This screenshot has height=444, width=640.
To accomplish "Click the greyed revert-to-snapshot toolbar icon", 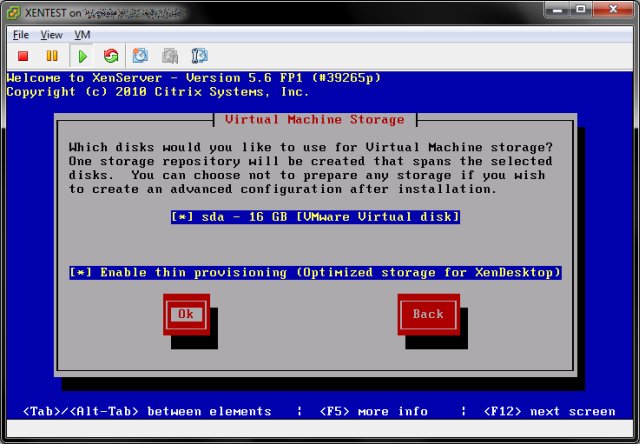I will click(170, 56).
